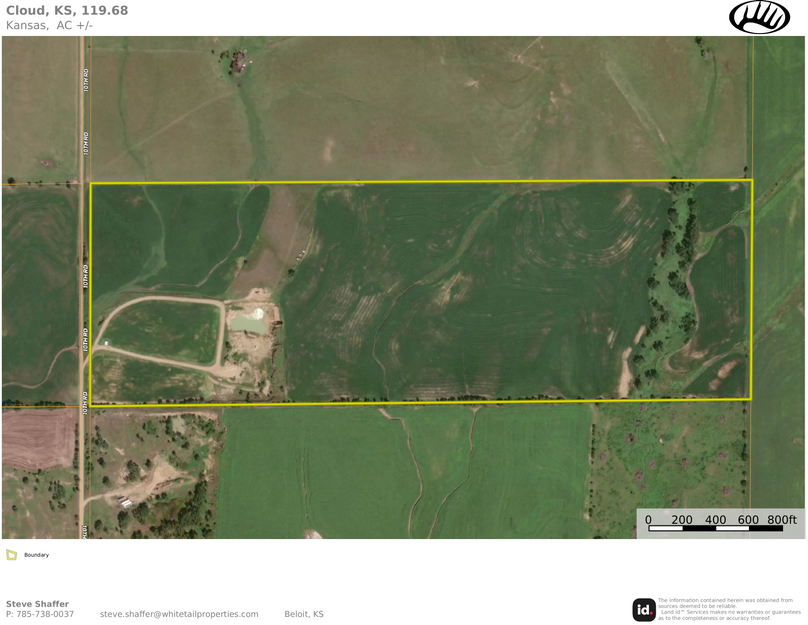Screen dimensions: 808x625
Task: Select the Steve Shaffer agent name
Action: pyautogui.click(x=37, y=604)
